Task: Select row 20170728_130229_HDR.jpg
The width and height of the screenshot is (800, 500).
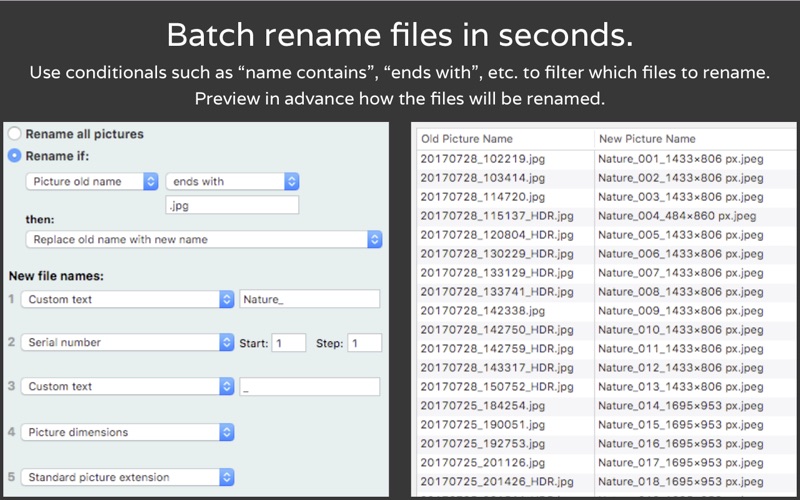Action: coord(606,254)
